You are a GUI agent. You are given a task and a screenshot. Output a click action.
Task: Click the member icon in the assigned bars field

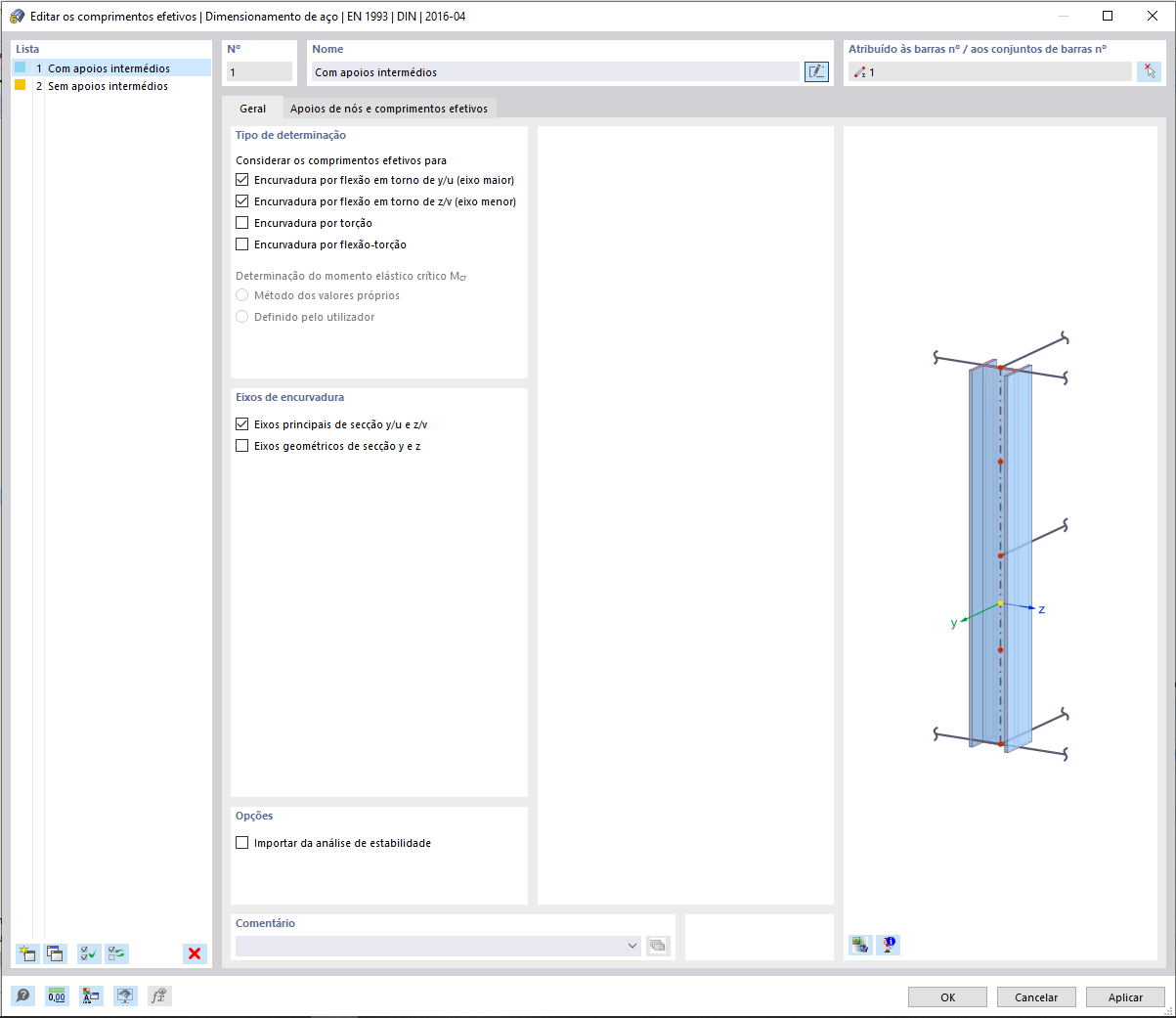pyautogui.click(x=859, y=72)
